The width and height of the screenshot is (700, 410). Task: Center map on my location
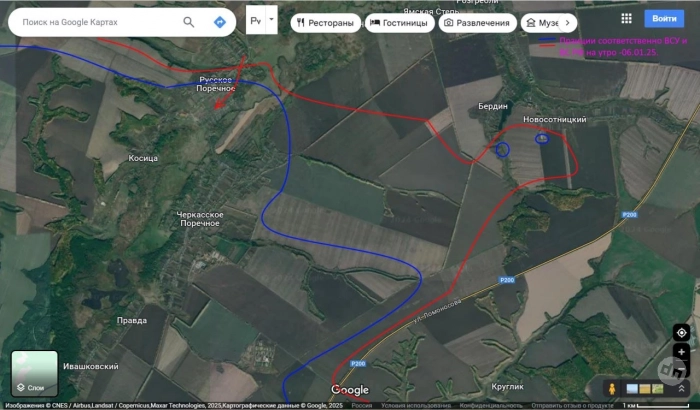[681, 332]
